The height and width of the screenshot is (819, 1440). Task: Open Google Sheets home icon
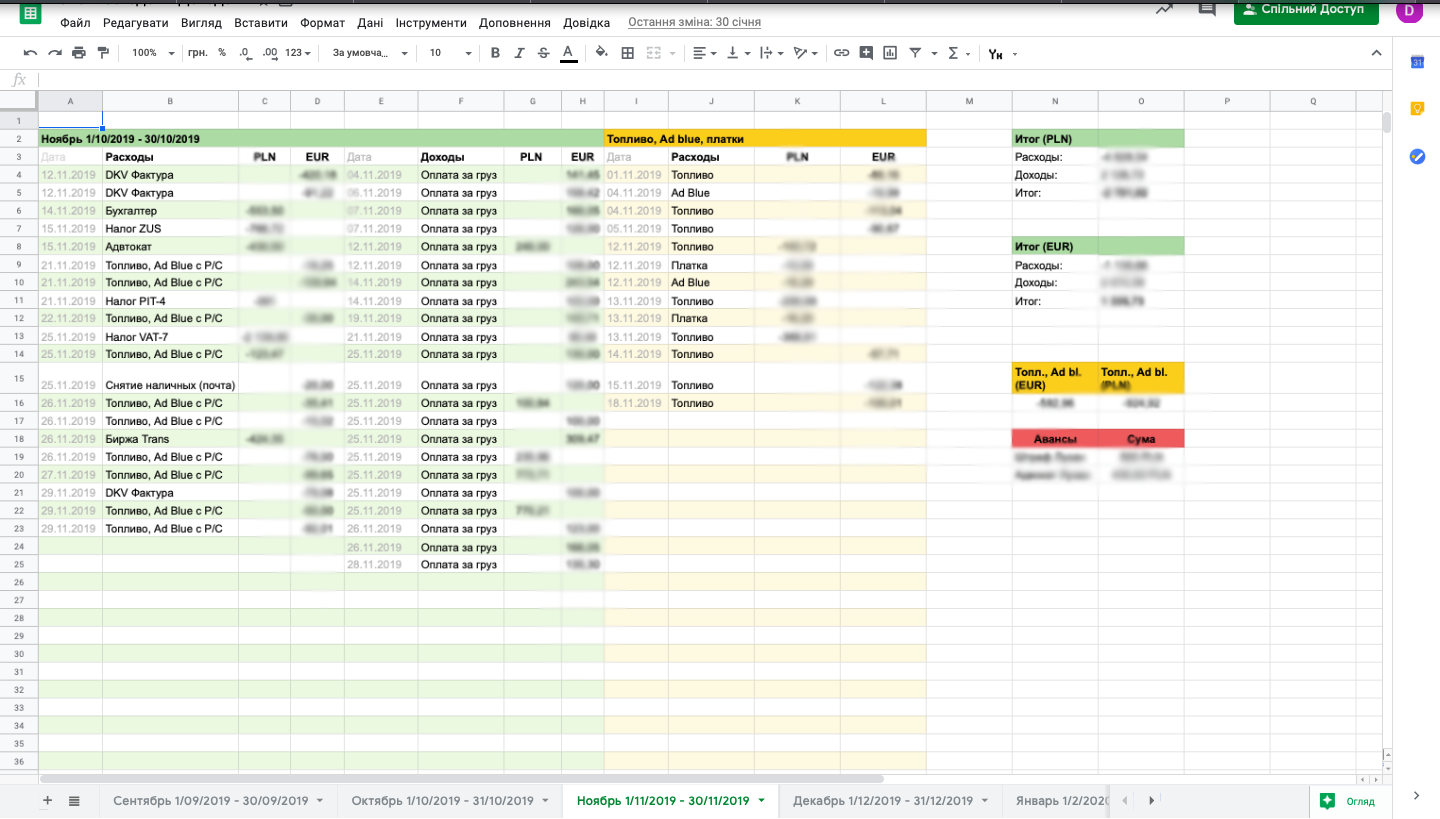30,13
